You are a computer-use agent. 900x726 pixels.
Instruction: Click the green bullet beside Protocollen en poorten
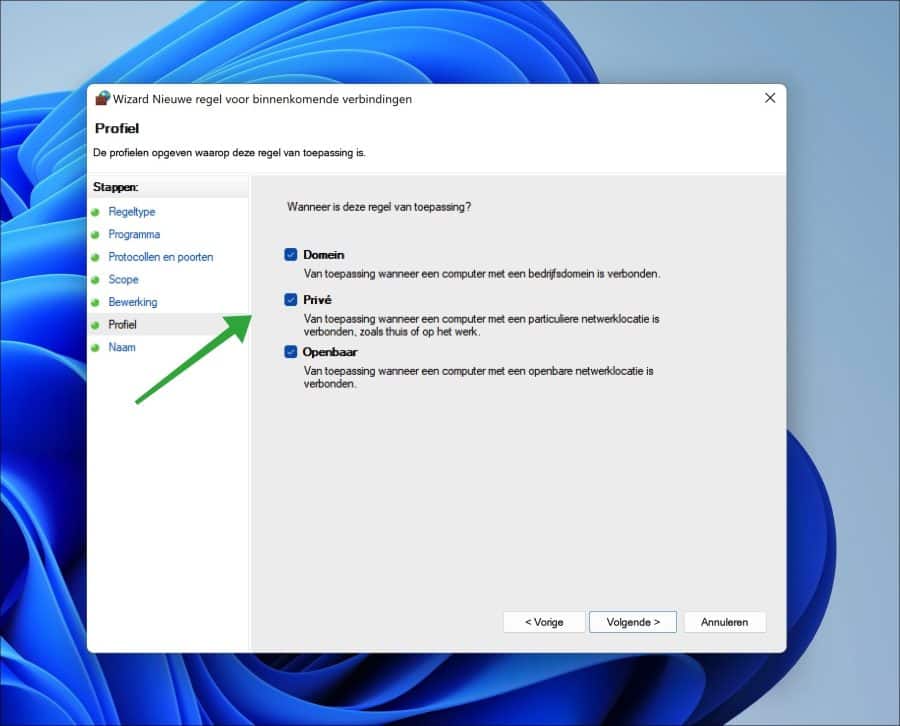tap(95, 258)
